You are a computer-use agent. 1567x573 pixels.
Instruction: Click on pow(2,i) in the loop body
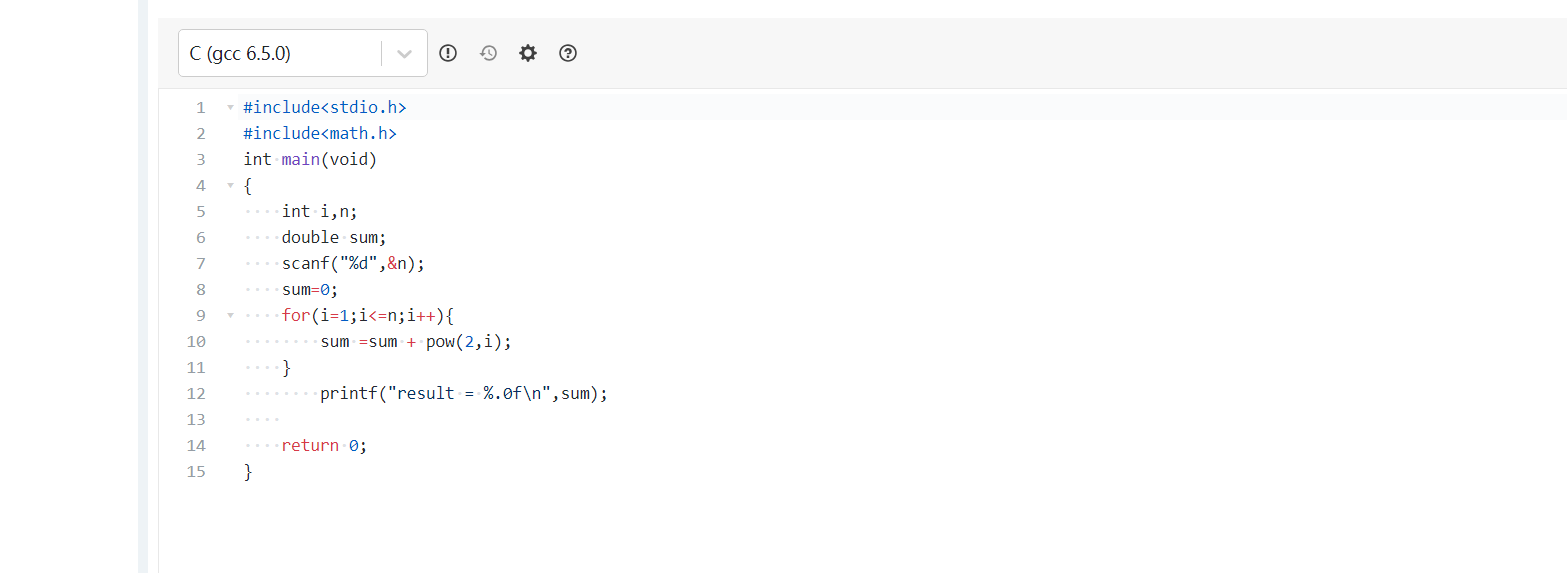468,341
